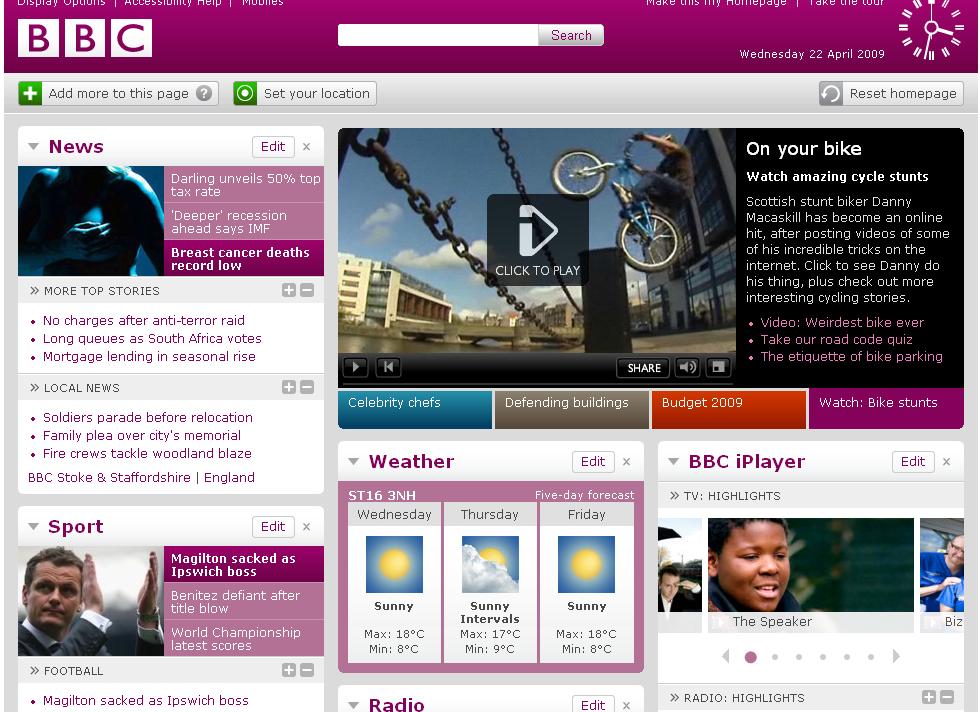This screenshot has height=712, width=980.
Task: Click the Reset homepage circular arrow icon
Action: point(831,93)
